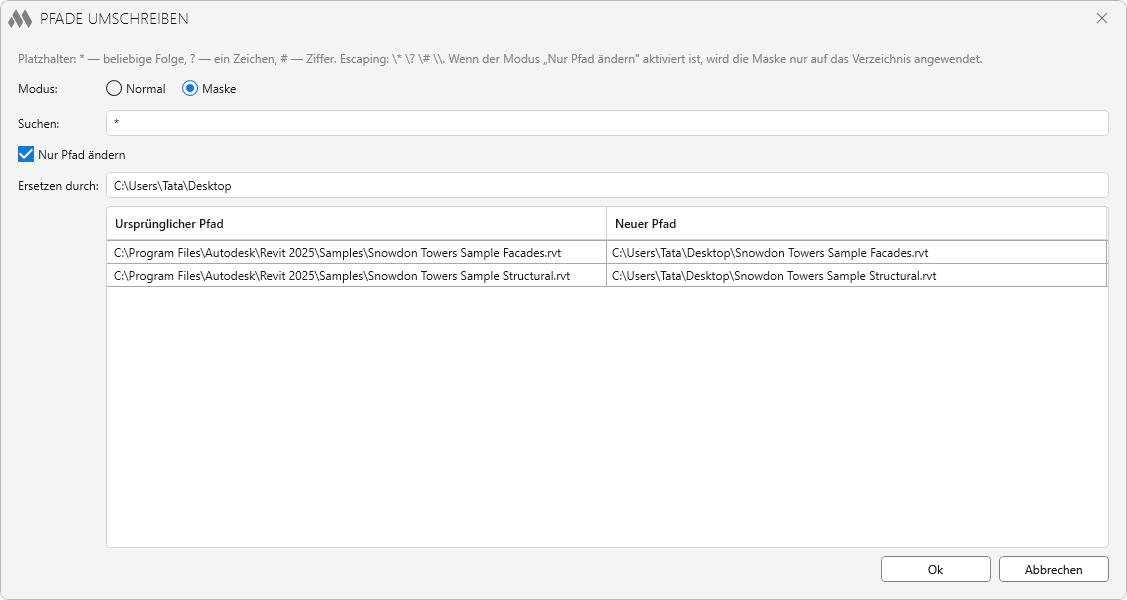Click the Neuer Pfad column header

(855, 223)
